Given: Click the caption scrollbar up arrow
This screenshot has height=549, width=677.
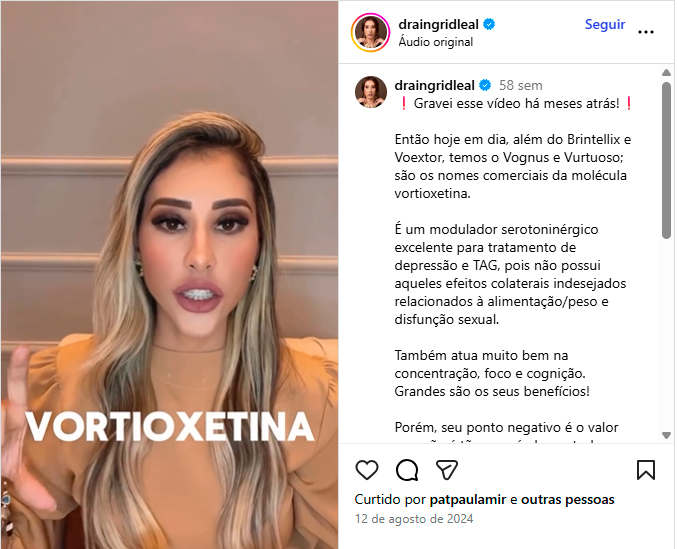Looking at the screenshot, I should [x=666, y=73].
